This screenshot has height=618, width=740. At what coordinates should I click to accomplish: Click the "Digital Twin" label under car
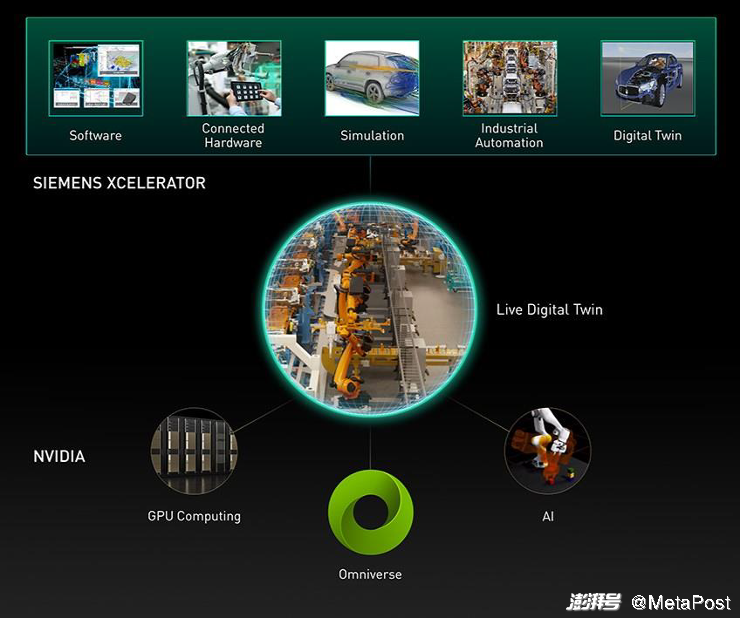[648, 136]
